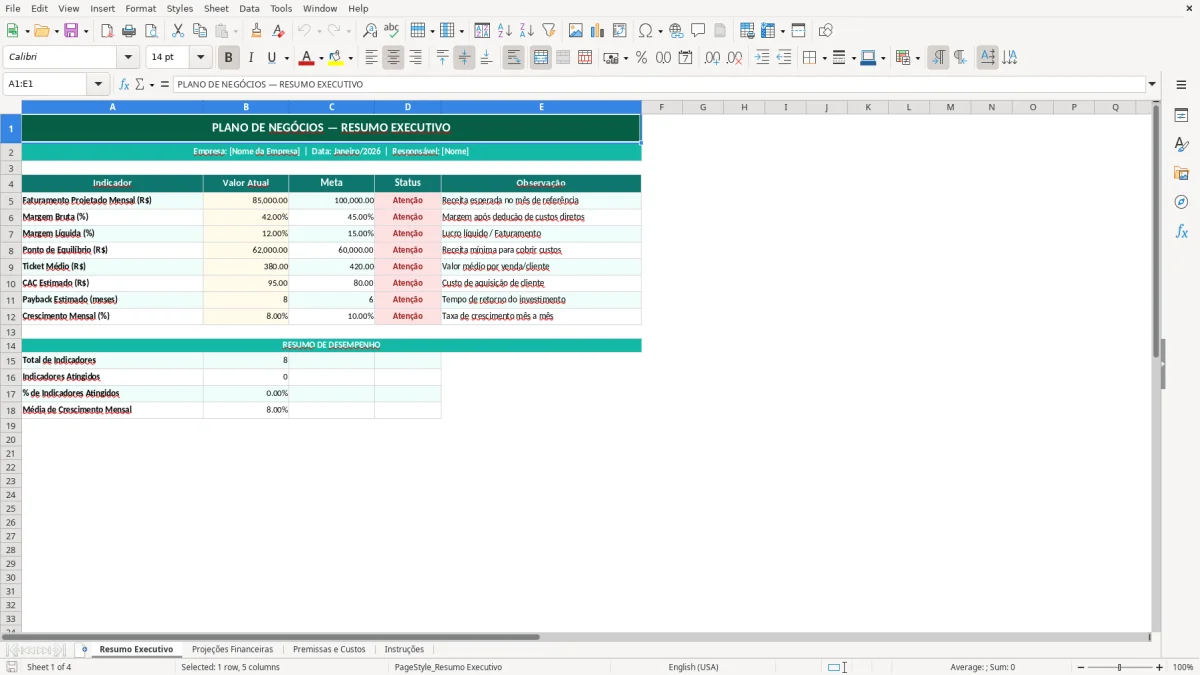
Task: Open the Styles deck in the sidebar
Action: click(x=1181, y=144)
